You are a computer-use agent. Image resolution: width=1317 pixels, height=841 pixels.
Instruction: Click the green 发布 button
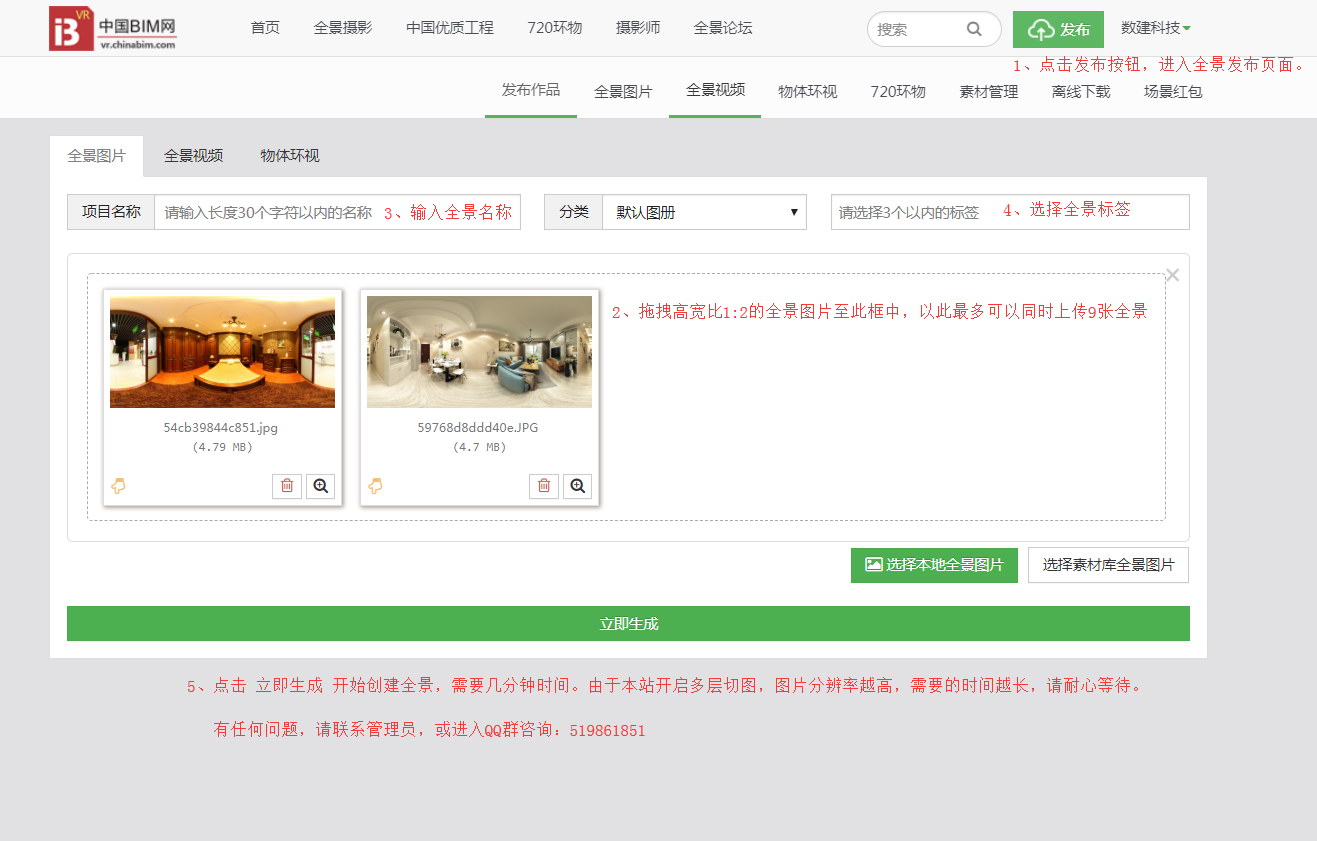[x=1058, y=29]
